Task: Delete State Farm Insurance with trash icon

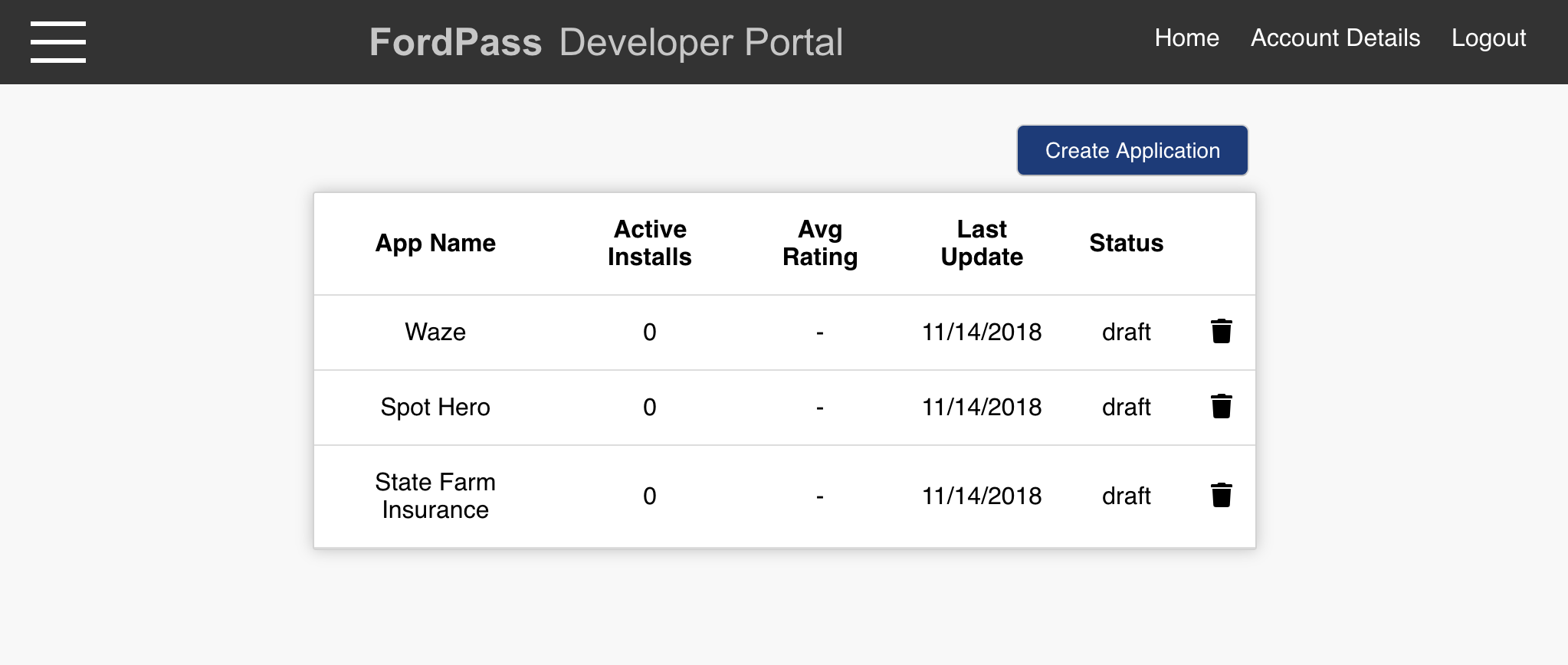Action: pyautogui.click(x=1221, y=495)
